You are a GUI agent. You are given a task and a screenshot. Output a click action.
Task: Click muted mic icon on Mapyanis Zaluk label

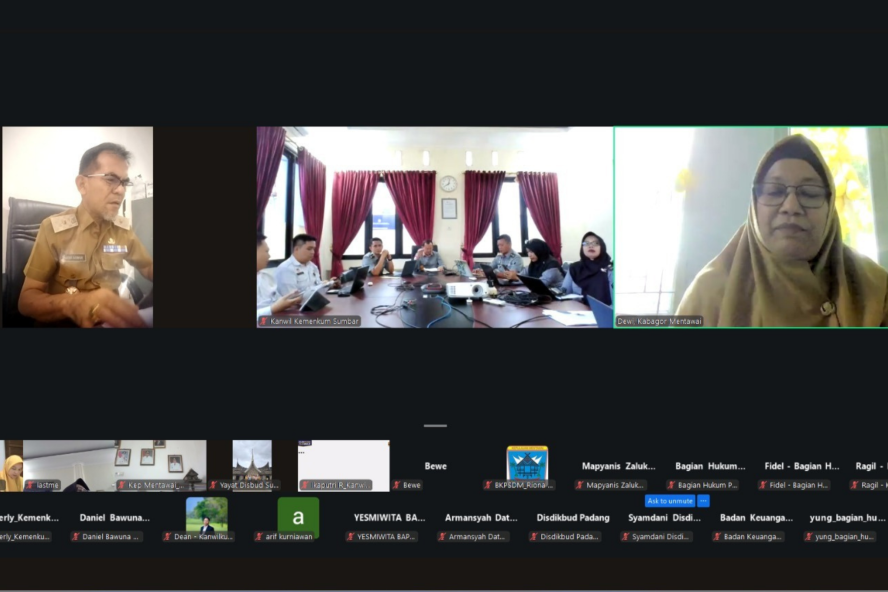click(581, 485)
